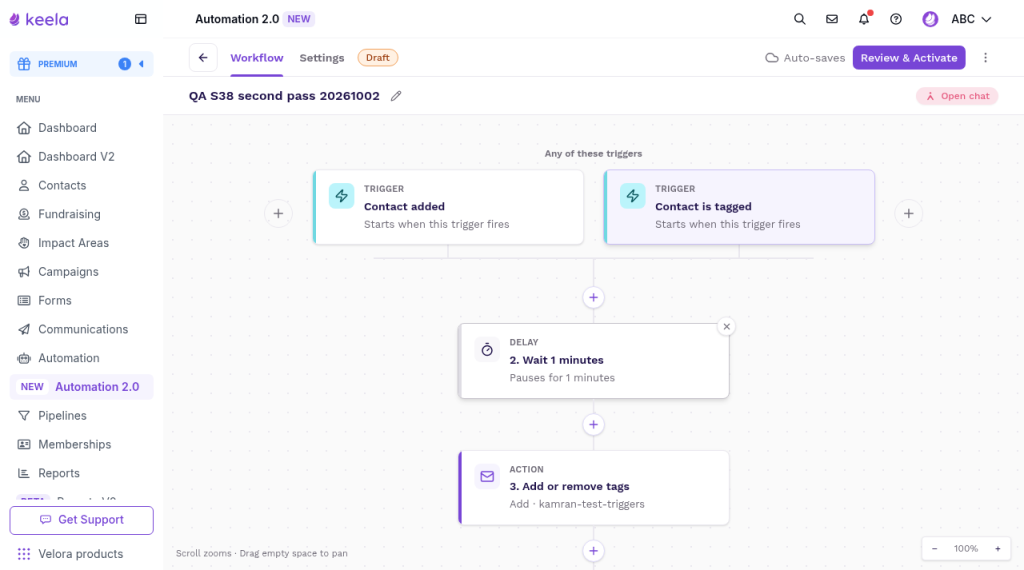Toggle the sidebar layout icon
Viewport: 1024px width, 570px height.
tap(140, 19)
